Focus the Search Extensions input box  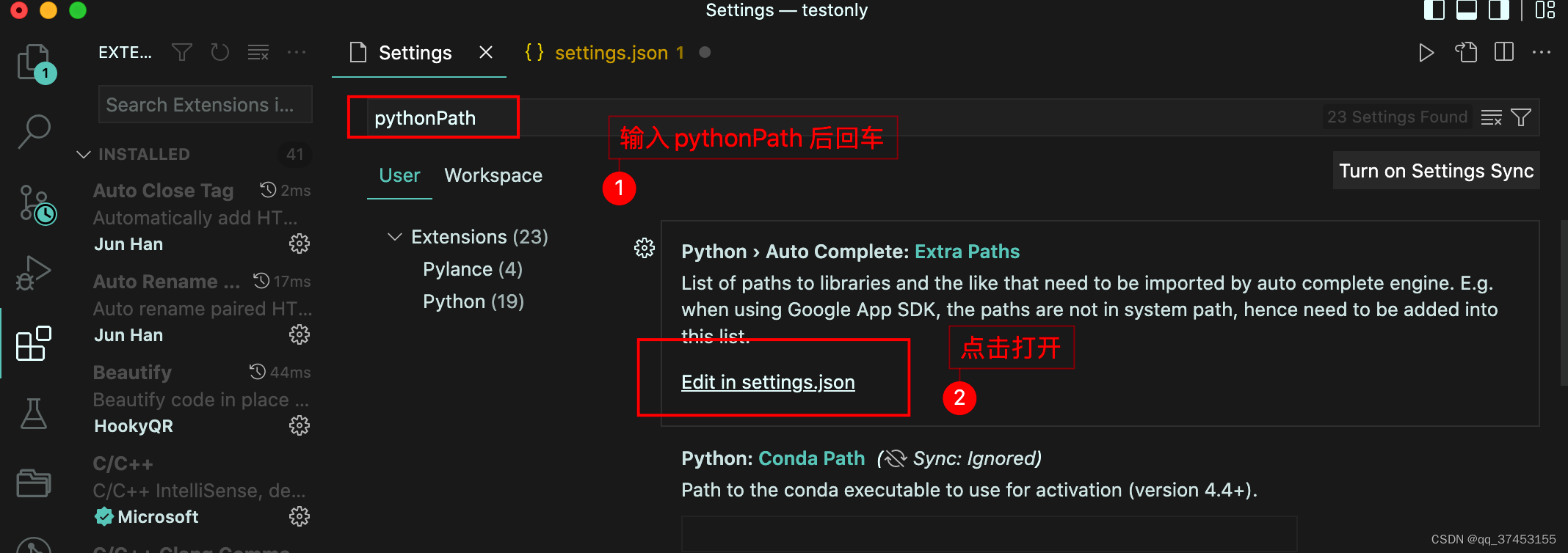click(206, 105)
